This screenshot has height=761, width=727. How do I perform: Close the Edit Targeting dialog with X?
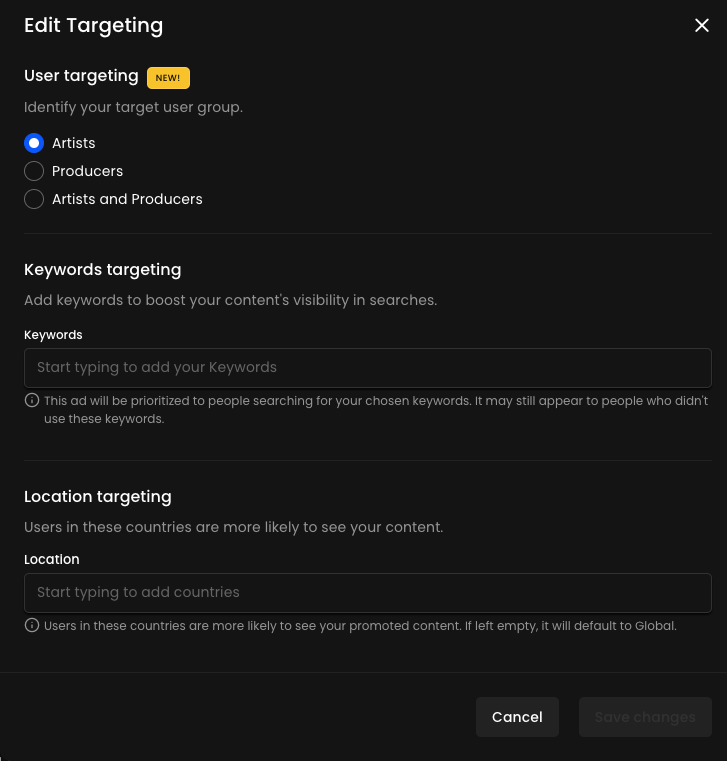click(701, 26)
